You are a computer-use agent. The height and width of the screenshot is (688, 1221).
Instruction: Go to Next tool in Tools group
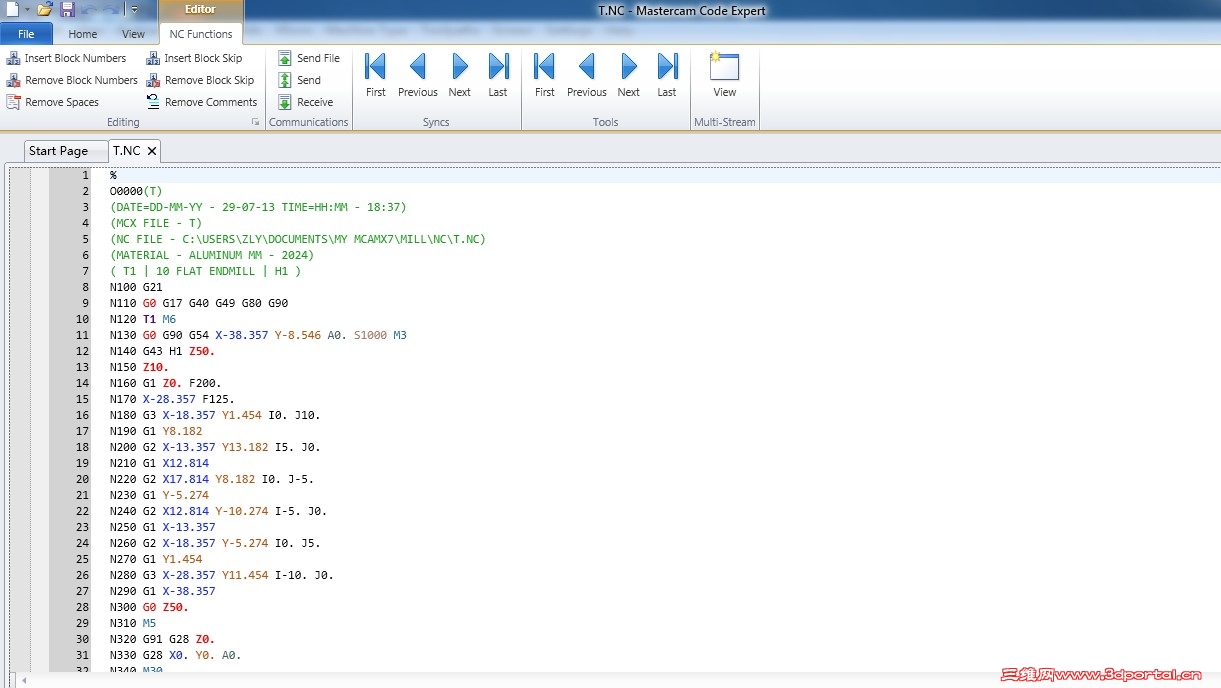(x=629, y=75)
